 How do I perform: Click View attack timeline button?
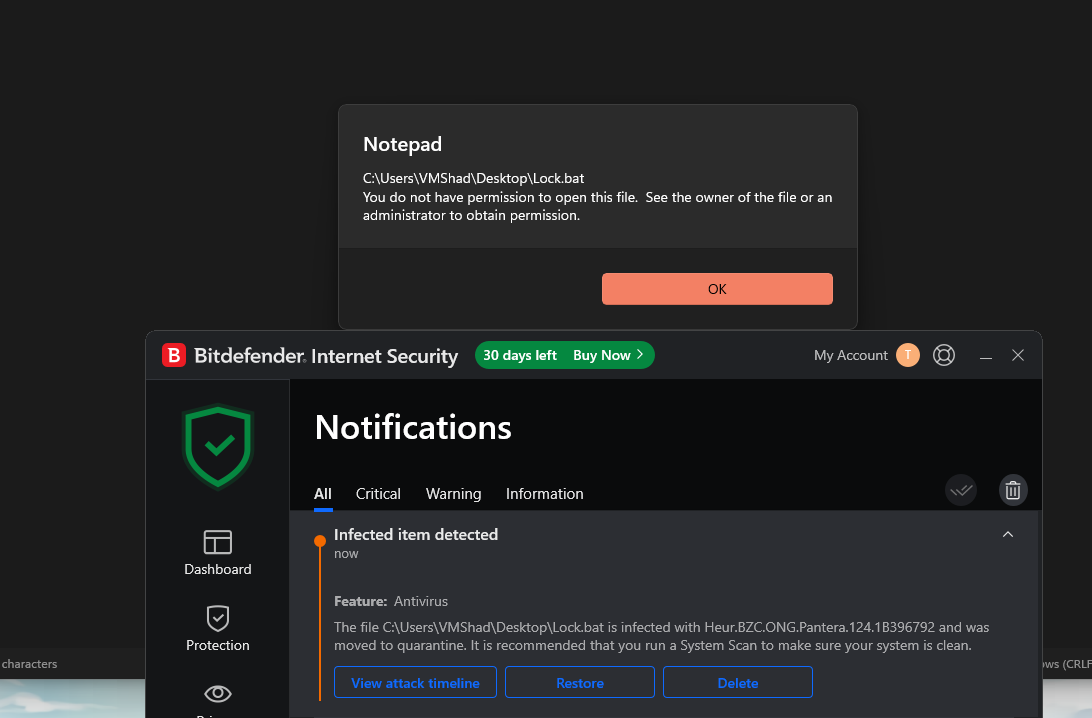[415, 682]
